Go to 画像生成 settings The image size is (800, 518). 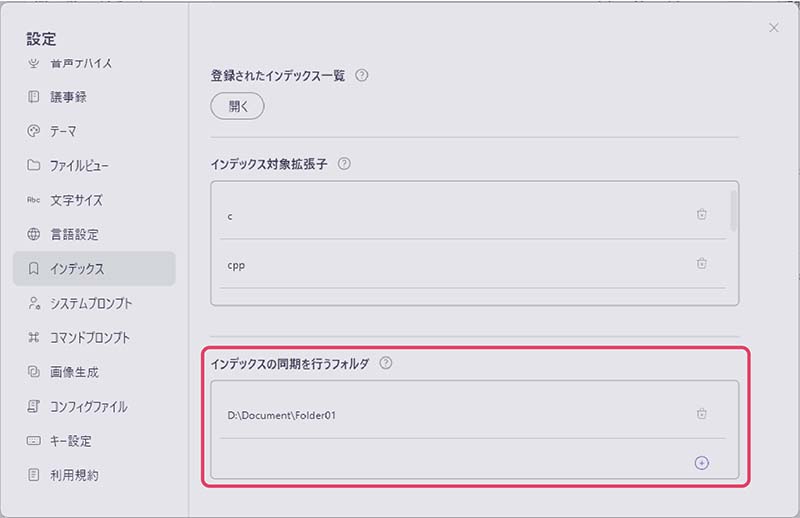tap(74, 372)
